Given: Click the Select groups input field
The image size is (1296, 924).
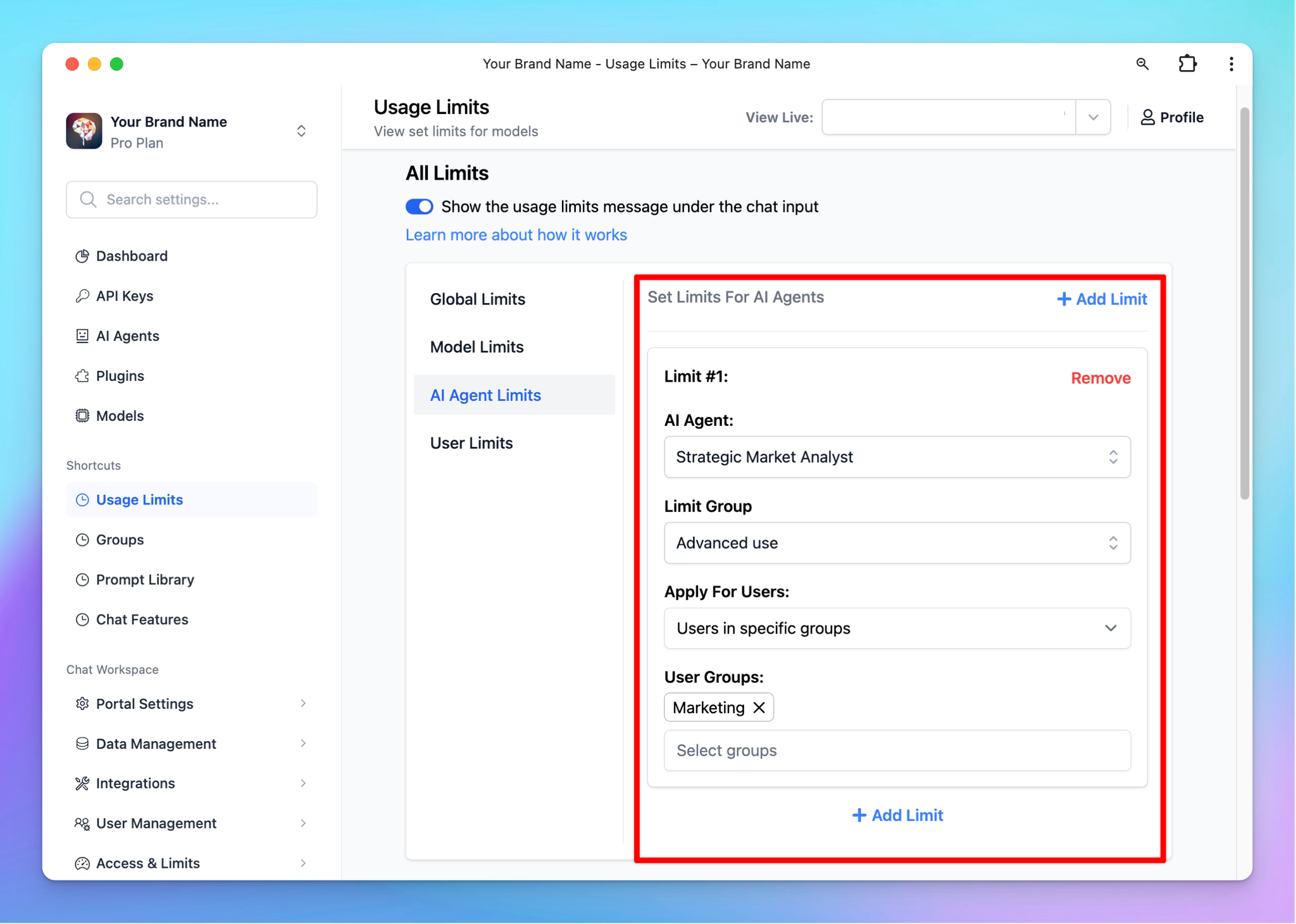Looking at the screenshot, I should point(897,751).
